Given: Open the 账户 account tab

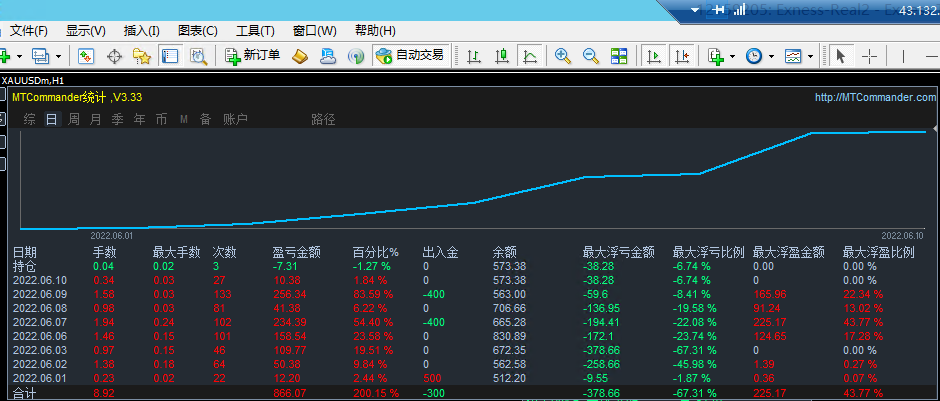Looking at the screenshot, I should click(x=235, y=119).
